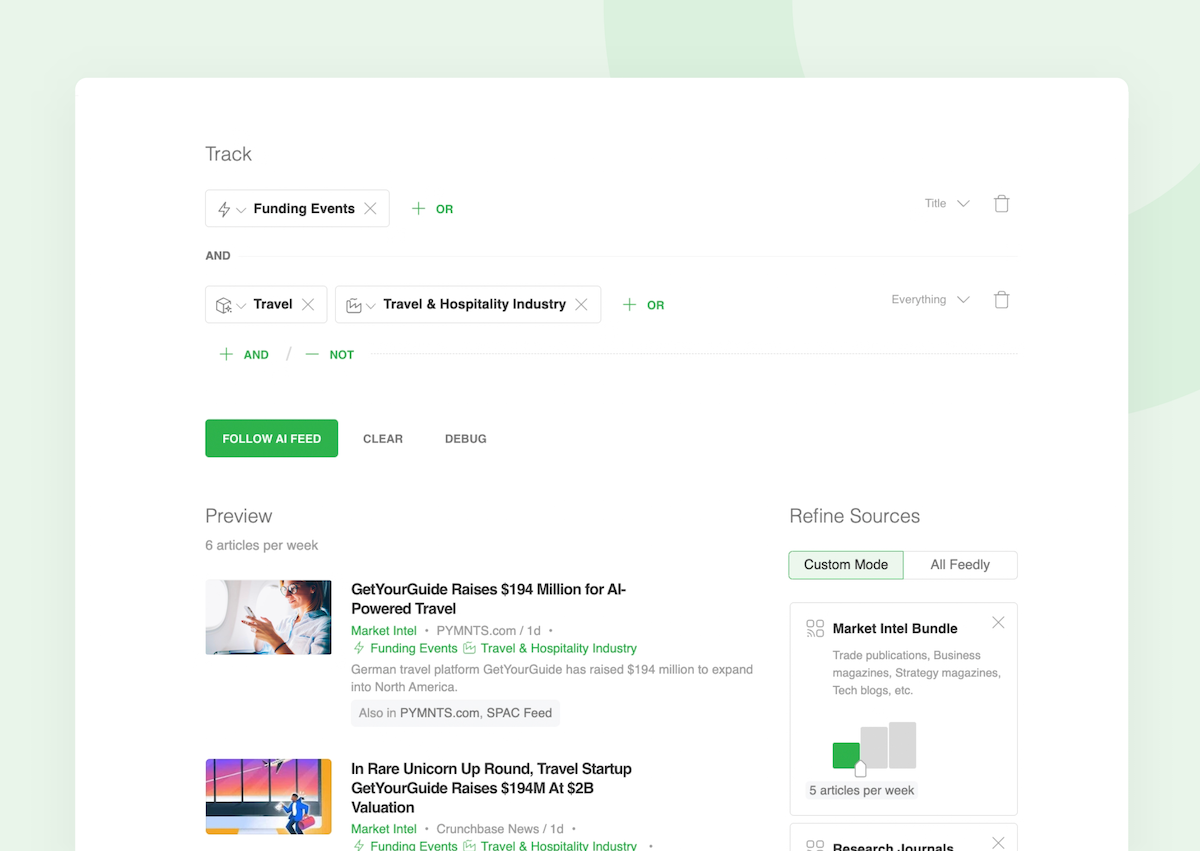Dismiss the Market Intel Bundle source
This screenshot has width=1200, height=851.
pos(998,623)
